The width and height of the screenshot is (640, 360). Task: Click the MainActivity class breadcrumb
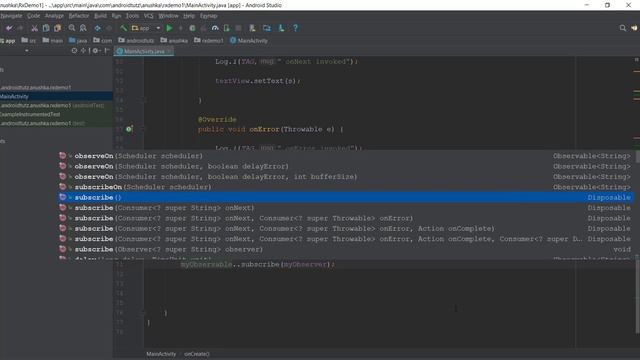click(249, 41)
